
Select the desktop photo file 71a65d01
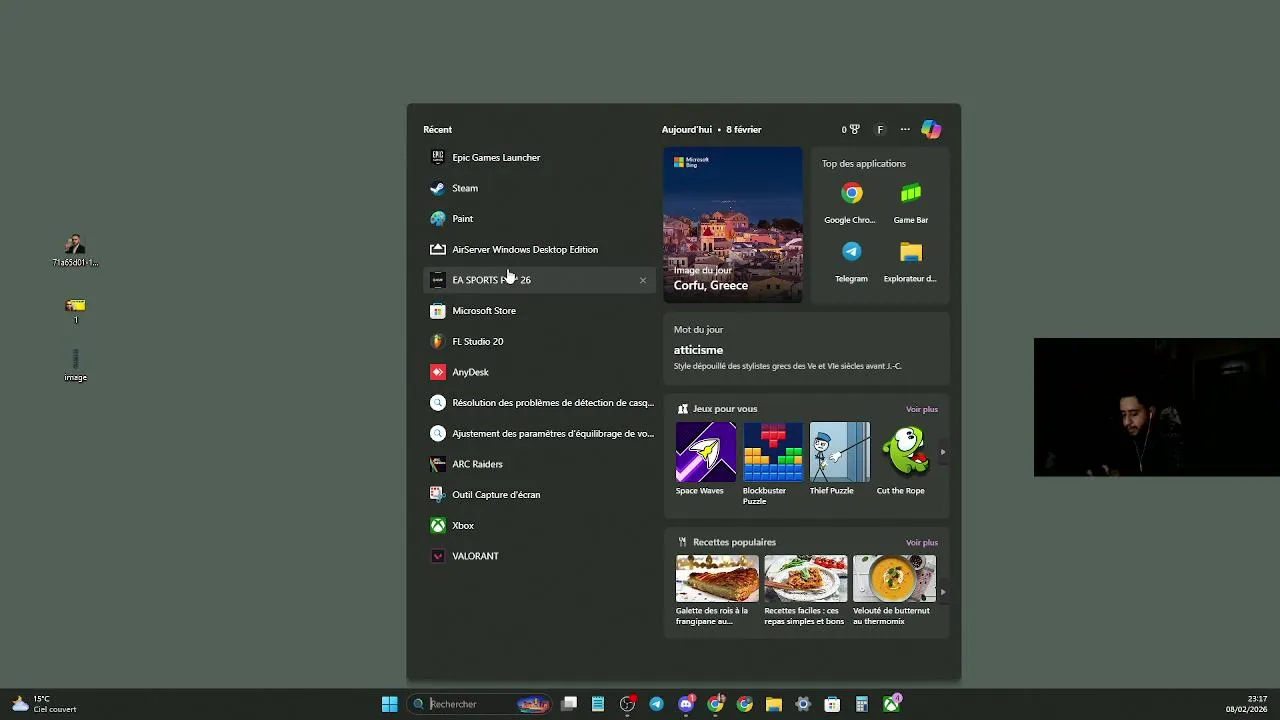tap(76, 250)
